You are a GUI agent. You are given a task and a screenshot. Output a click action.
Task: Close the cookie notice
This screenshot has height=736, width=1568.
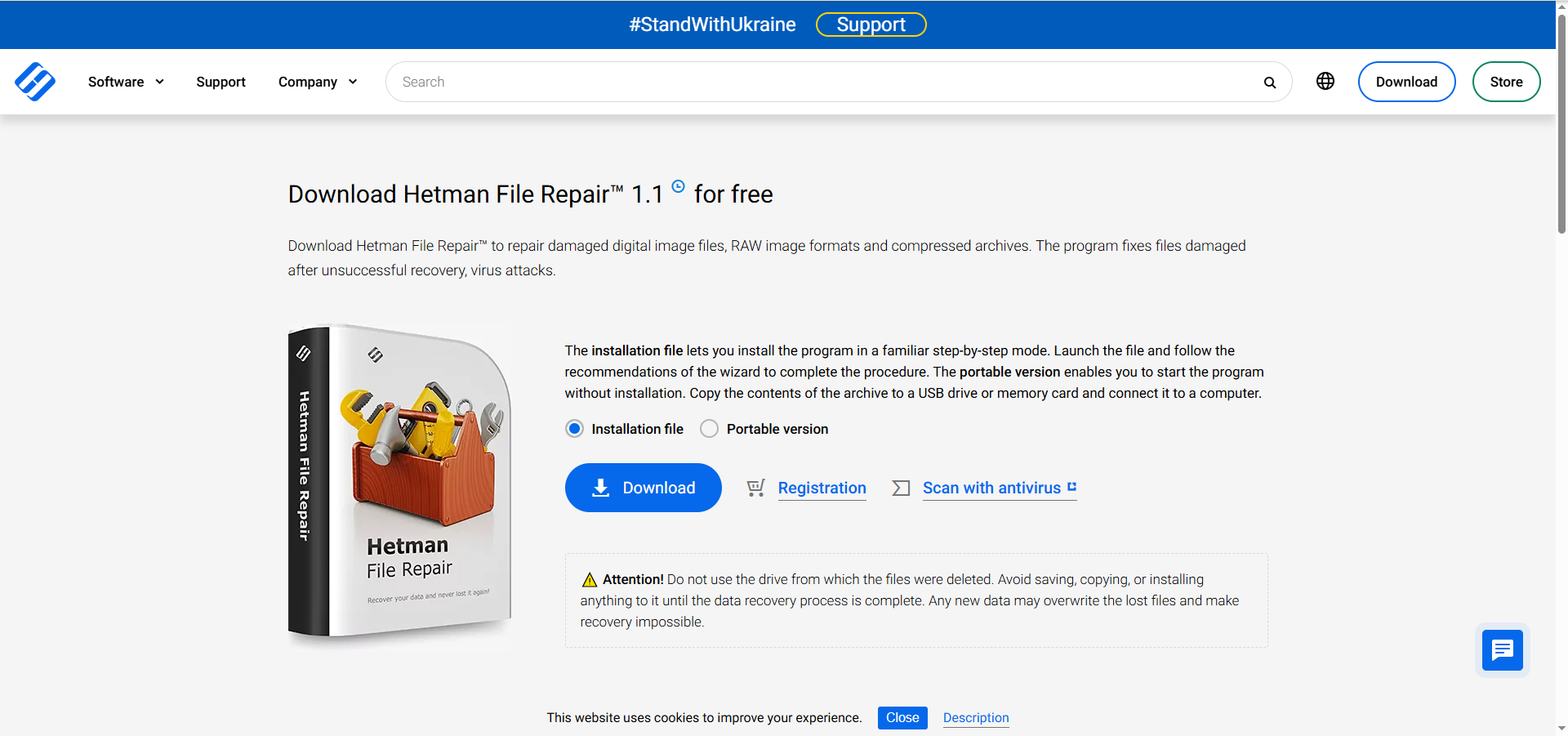click(902, 717)
